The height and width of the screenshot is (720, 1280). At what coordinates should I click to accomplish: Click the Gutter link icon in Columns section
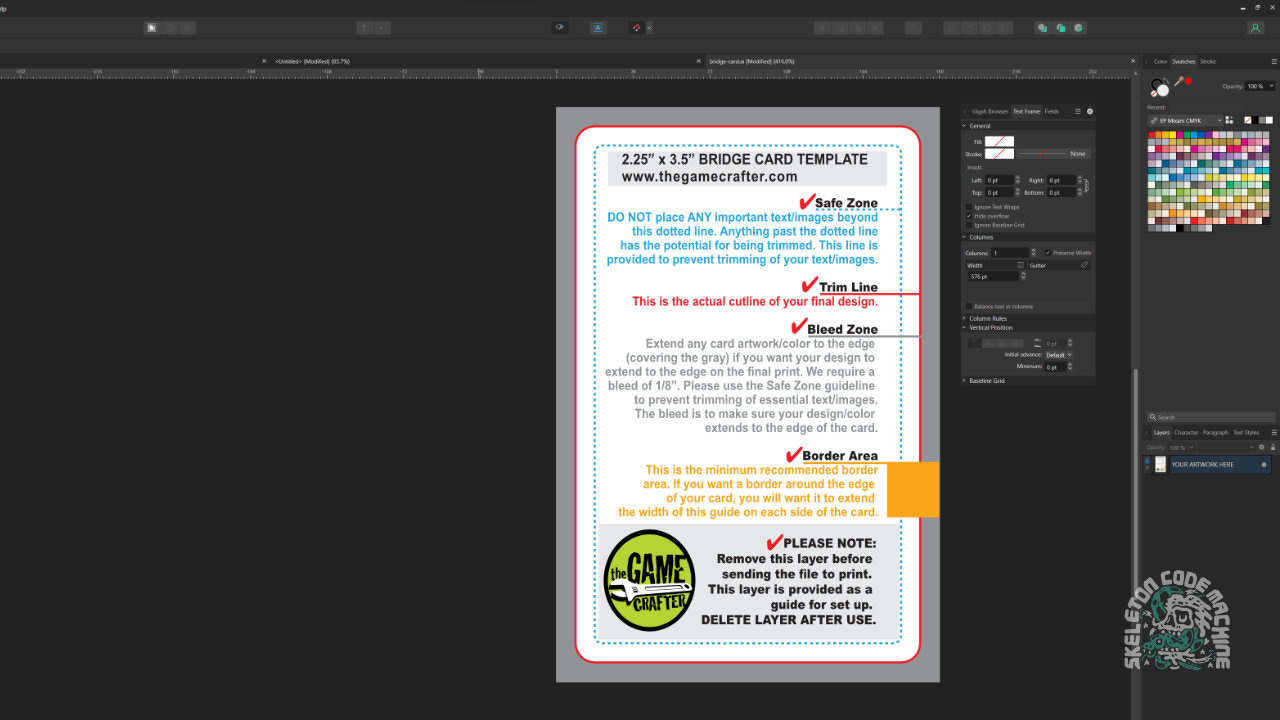pos(1085,265)
